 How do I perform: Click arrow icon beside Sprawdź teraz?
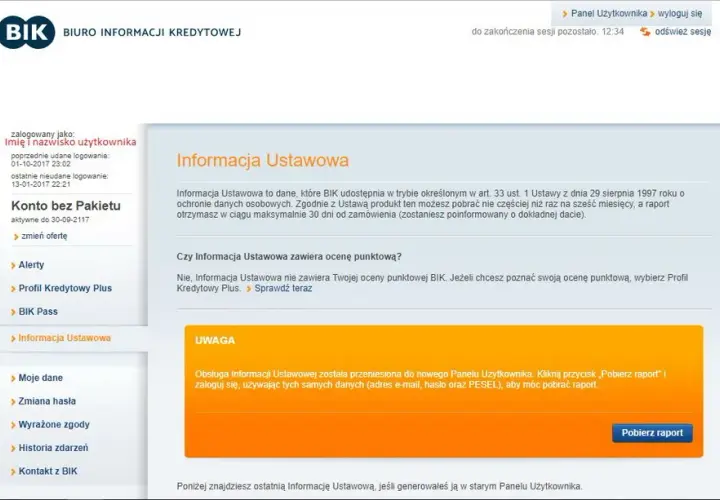249,289
